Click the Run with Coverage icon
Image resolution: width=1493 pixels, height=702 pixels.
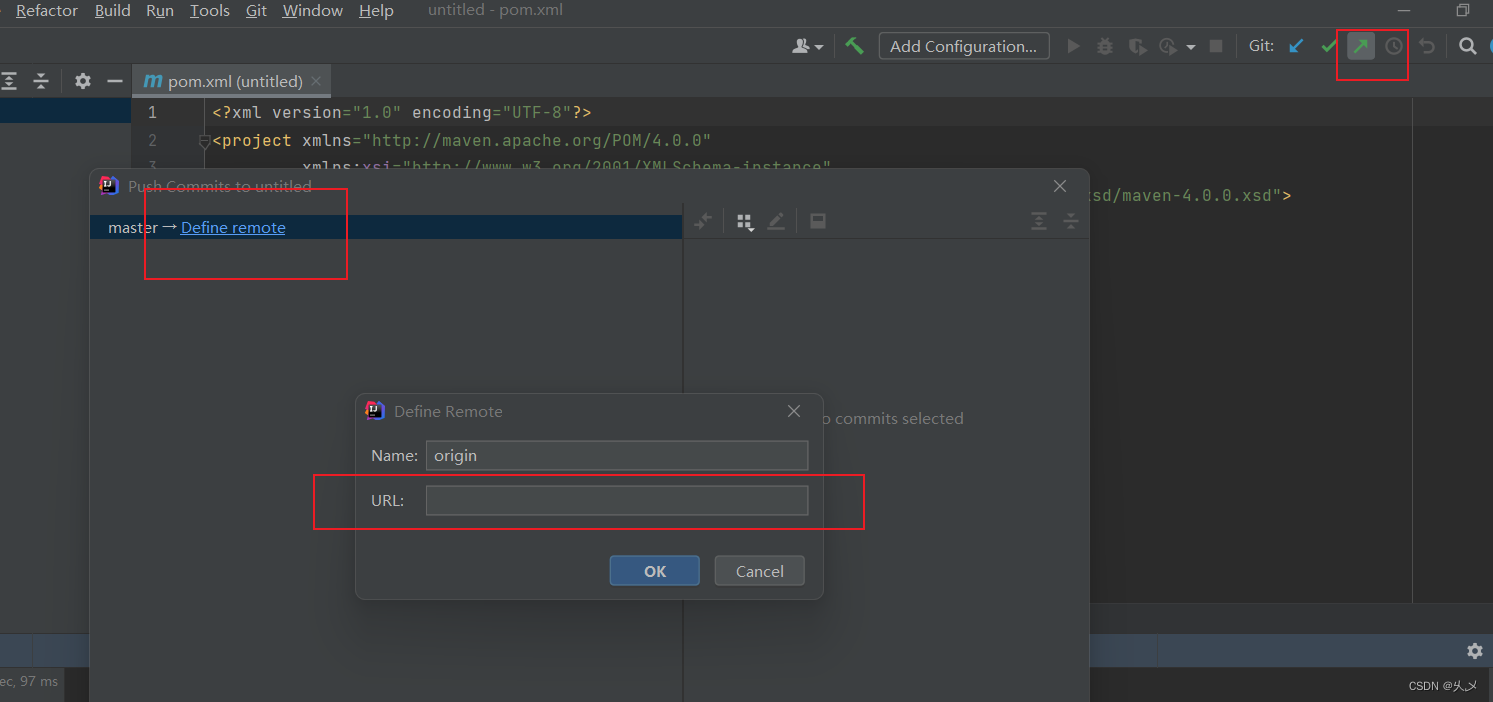pos(1136,45)
